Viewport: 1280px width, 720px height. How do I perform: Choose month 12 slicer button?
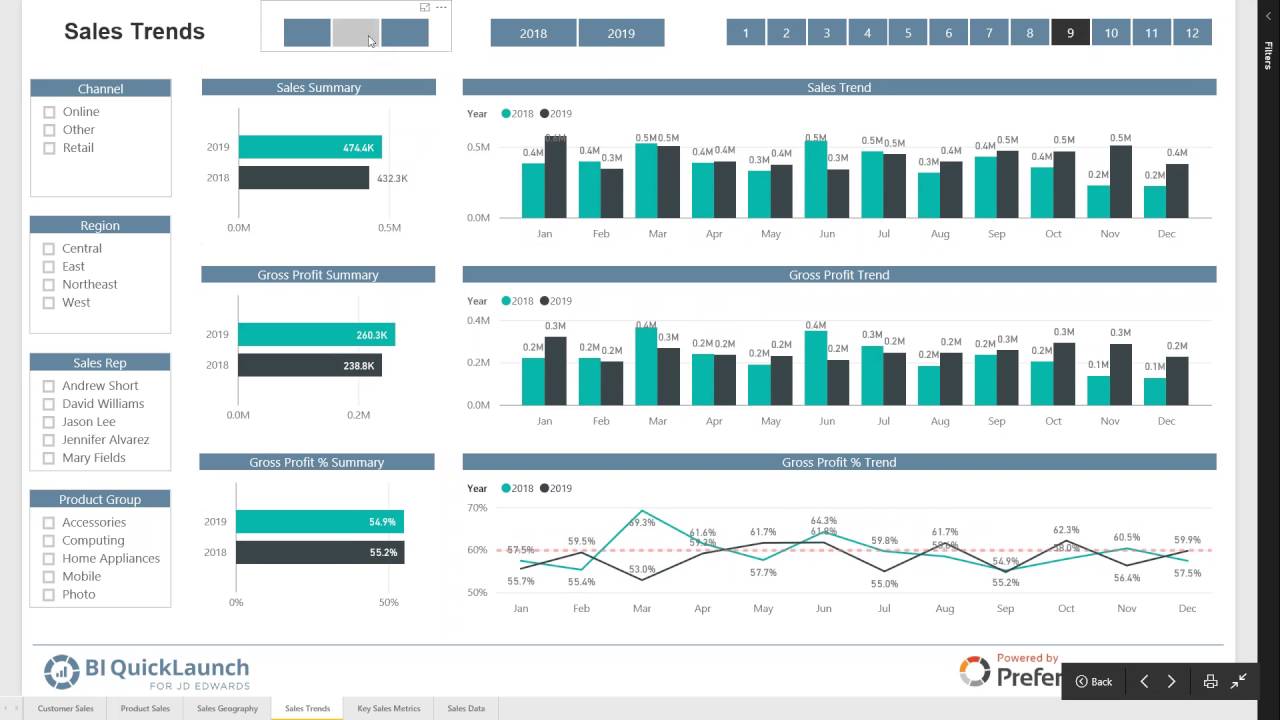(x=1192, y=33)
